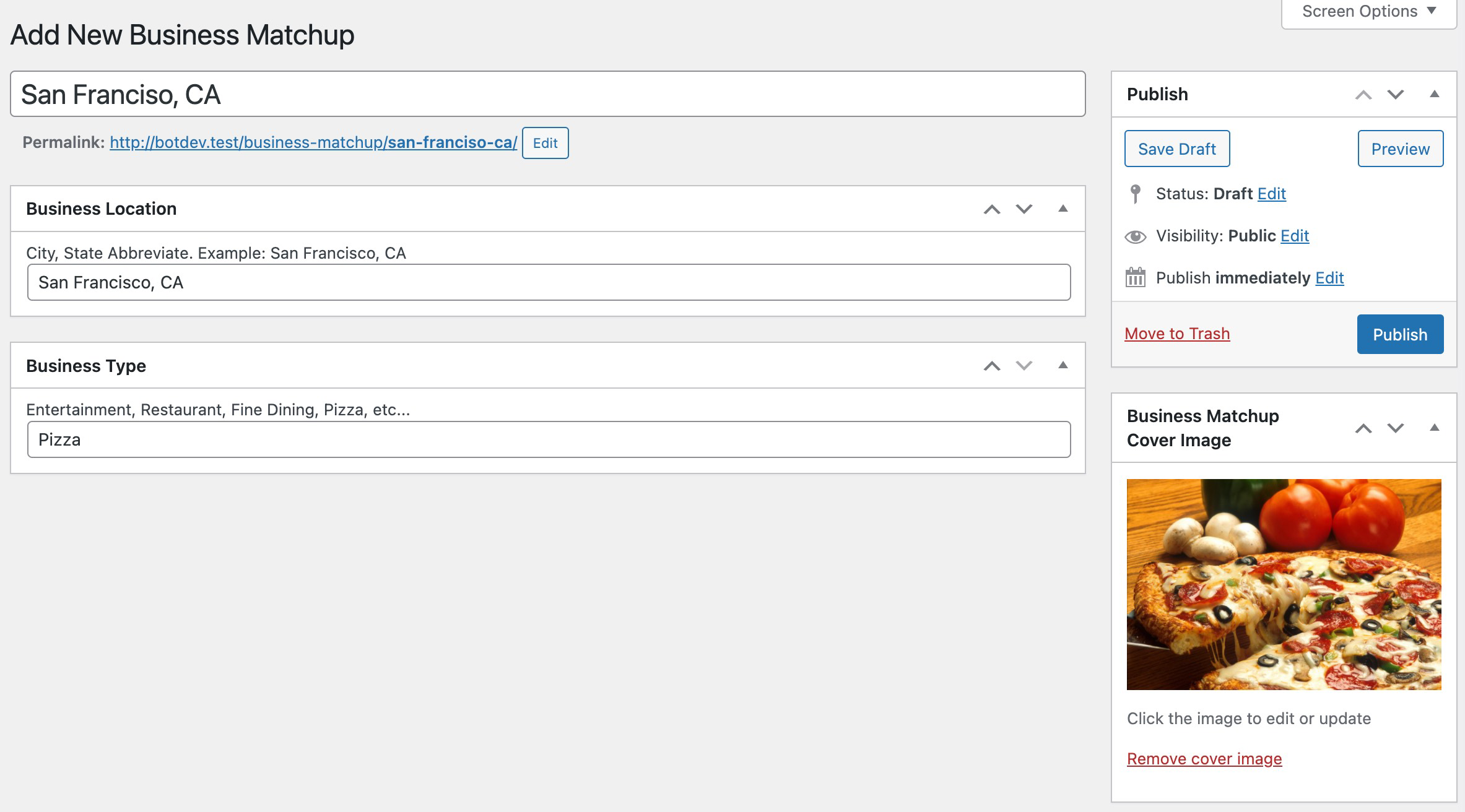Click the publish calendar icon

point(1135,277)
